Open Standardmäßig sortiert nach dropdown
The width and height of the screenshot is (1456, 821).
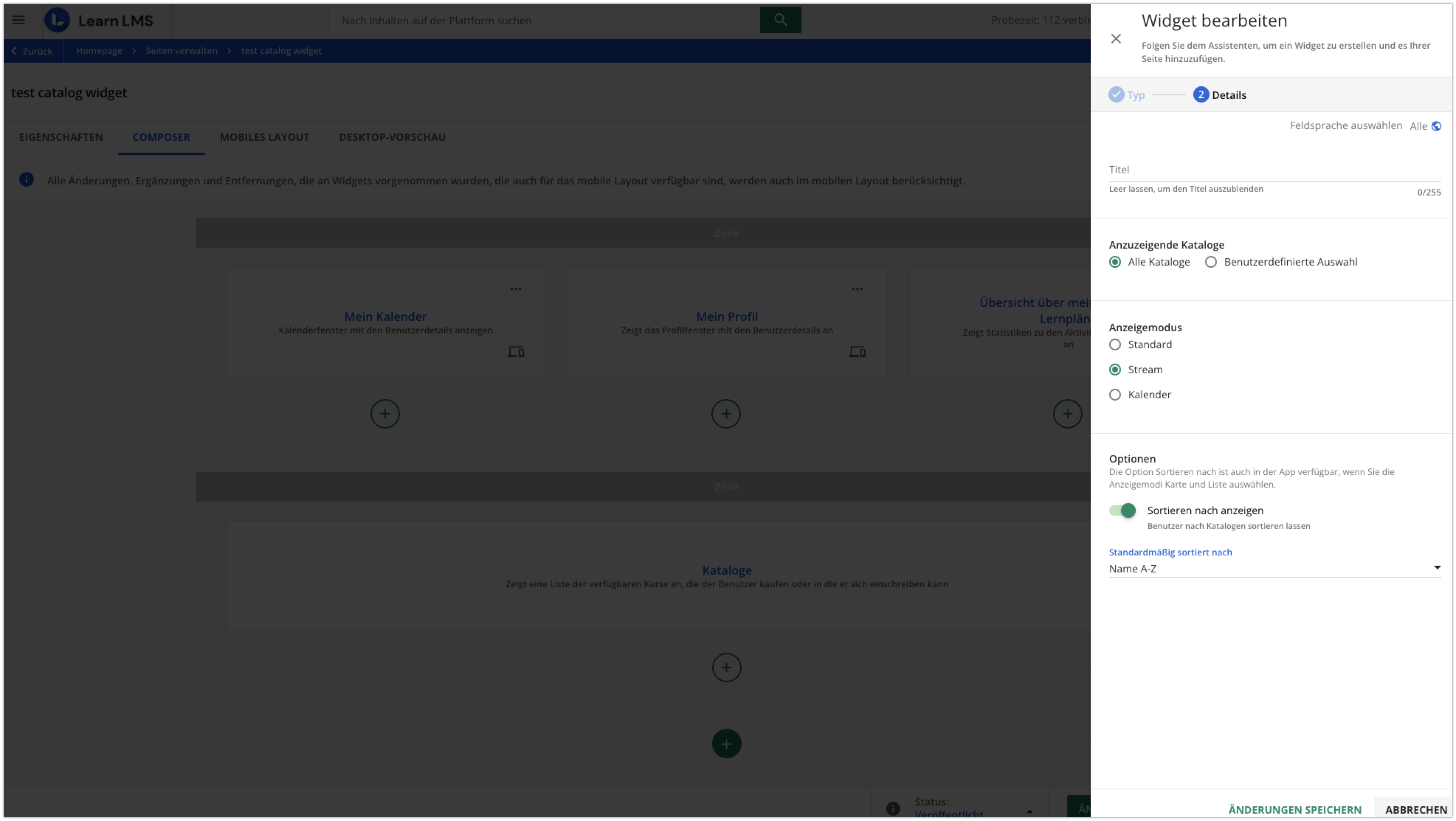click(1274, 568)
